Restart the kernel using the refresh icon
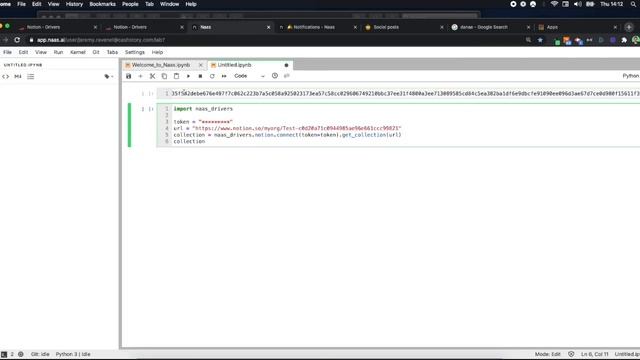The image size is (640, 360). [x=212, y=76]
